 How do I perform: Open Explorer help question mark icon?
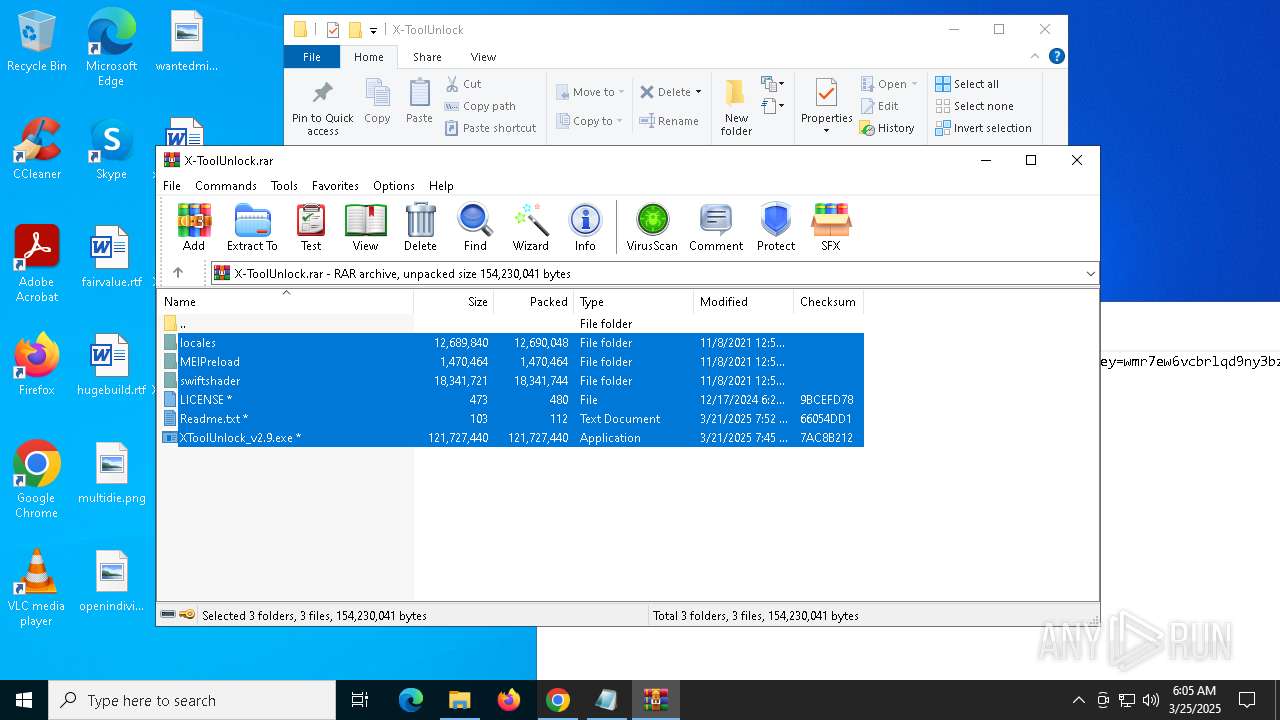pyautogui.click(x=1056, y=57)
